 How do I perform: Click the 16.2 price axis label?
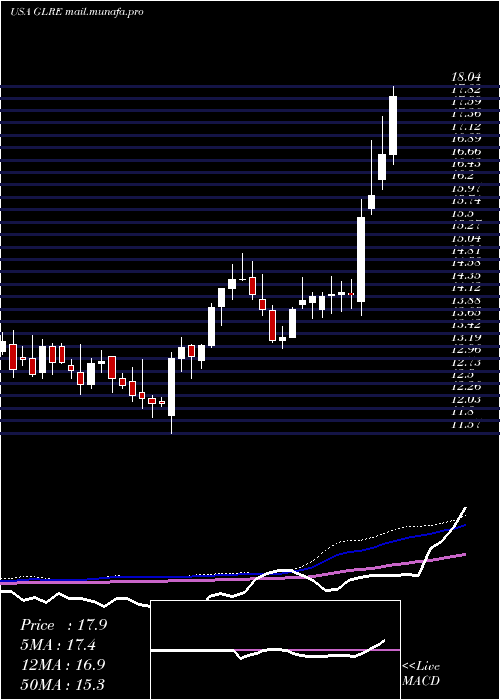click(x=463, y=176)
